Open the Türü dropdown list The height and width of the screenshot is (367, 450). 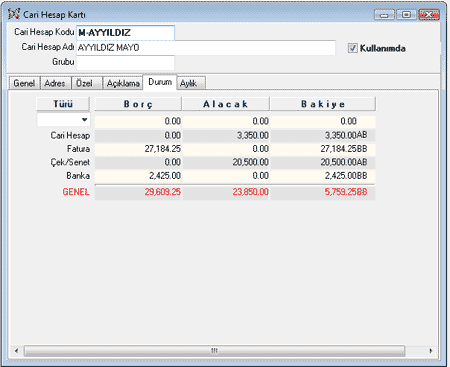(85, 120)
